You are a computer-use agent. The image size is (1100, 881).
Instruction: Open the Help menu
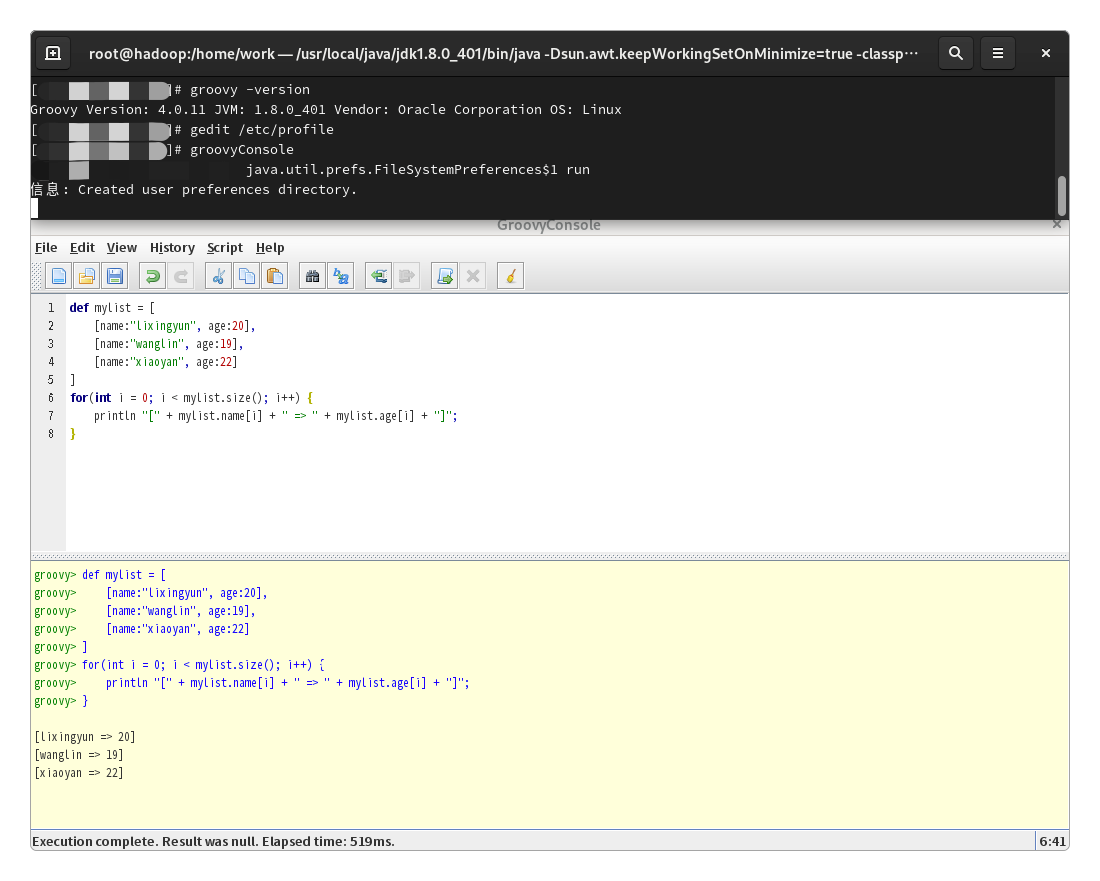coord(270,248)
